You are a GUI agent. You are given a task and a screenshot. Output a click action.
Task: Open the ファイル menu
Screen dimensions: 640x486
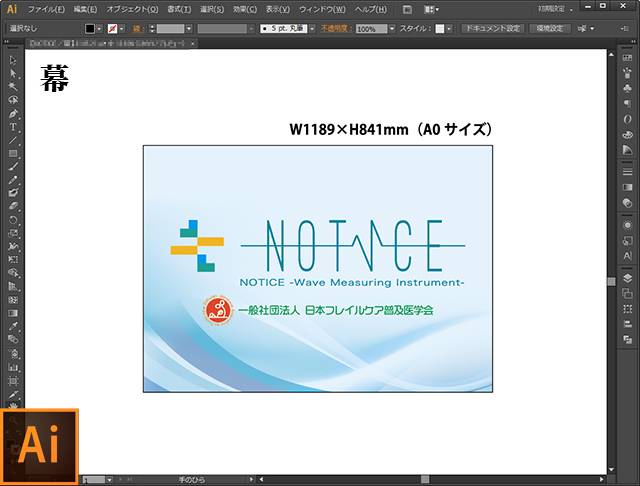[x=46, y=9]
